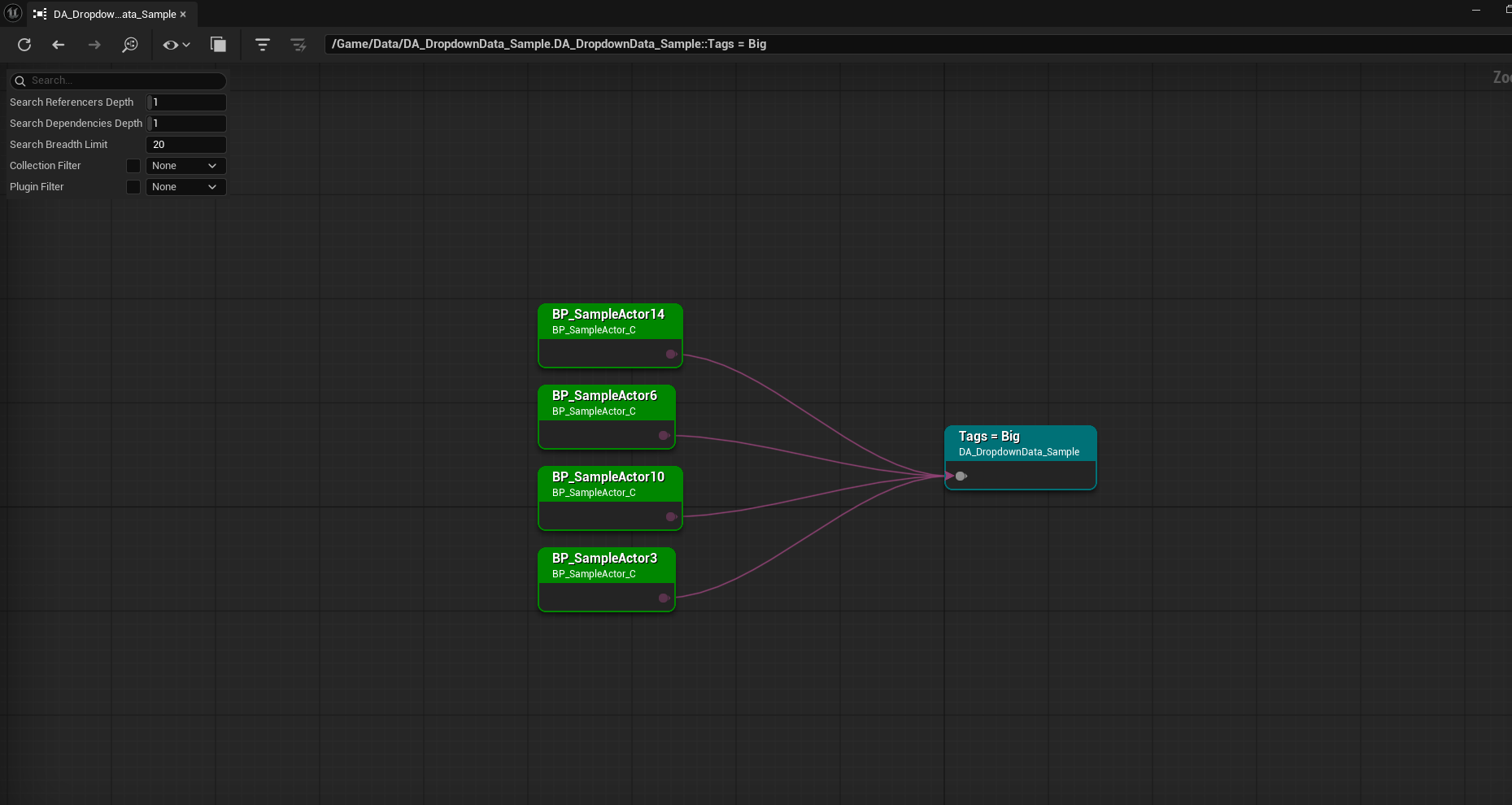Click the Find in Content Browser icon
The height and width of the screenshot is (805, 1512).
tap(130, 45)
